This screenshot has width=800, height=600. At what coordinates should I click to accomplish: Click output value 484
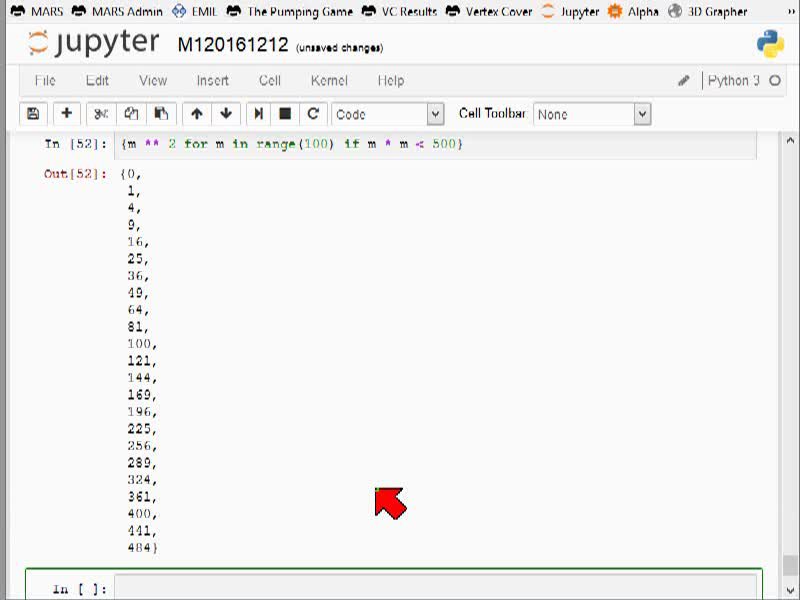pyautogui.click(x=139, y=548)
